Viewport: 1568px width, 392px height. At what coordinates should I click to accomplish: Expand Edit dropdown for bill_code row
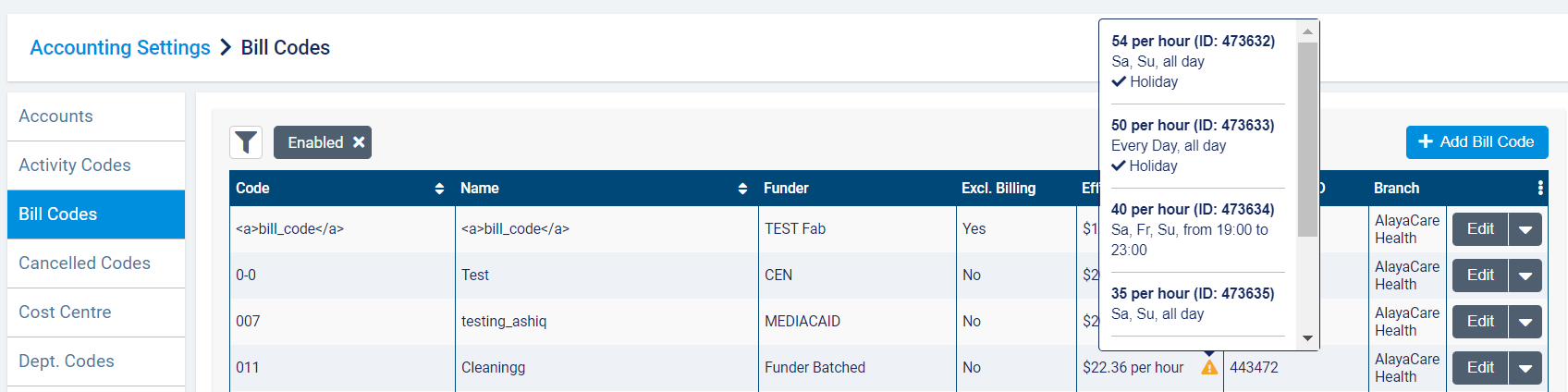click(x=1525, y=229)
